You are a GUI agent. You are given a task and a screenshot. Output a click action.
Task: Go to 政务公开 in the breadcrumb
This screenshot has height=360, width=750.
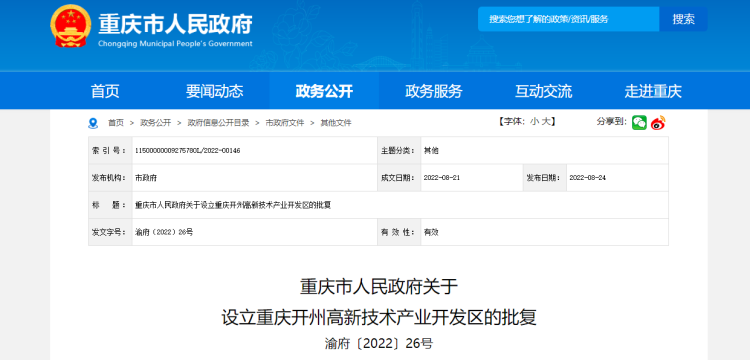155,123
